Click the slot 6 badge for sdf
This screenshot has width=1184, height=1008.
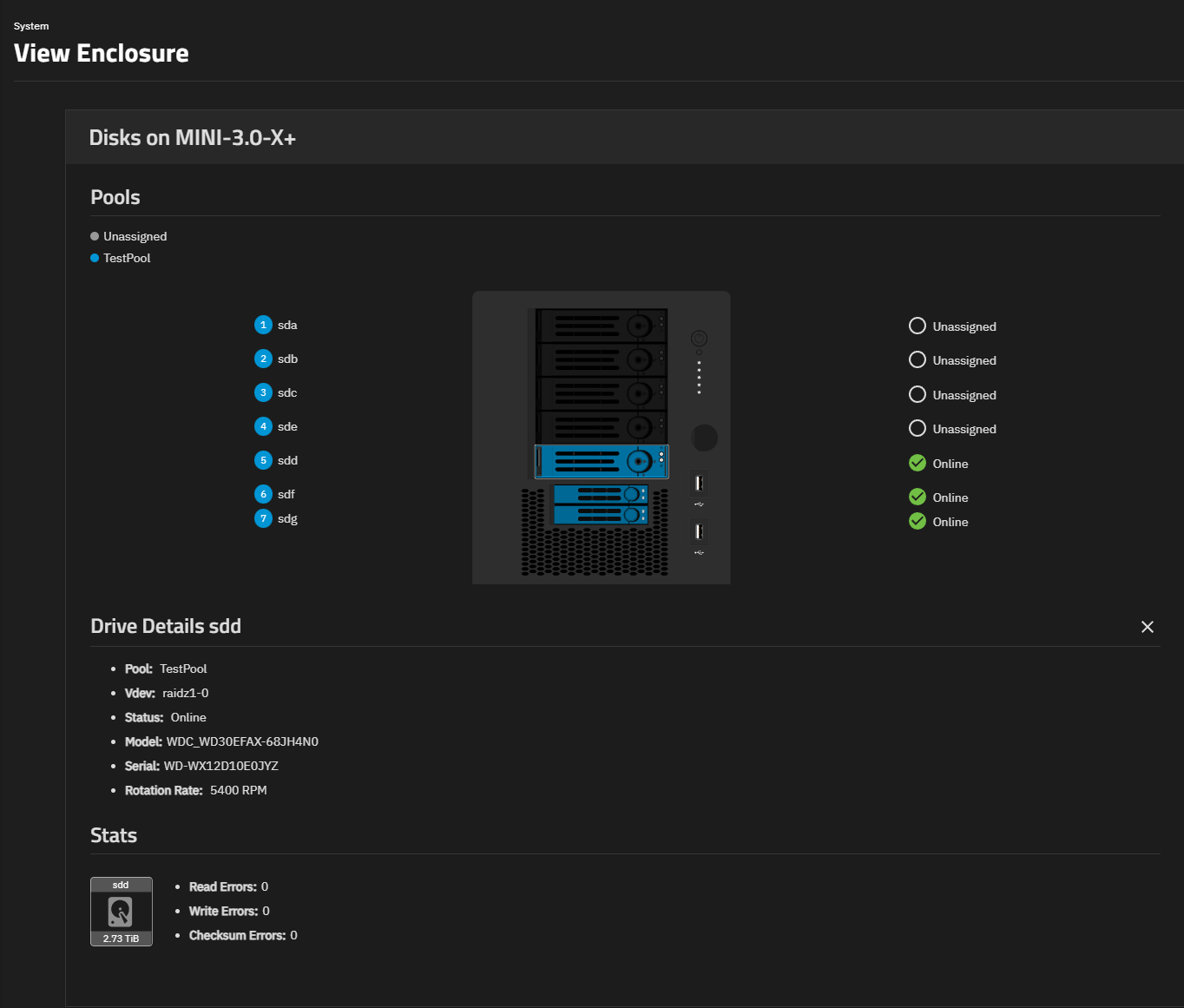point(263,494)
